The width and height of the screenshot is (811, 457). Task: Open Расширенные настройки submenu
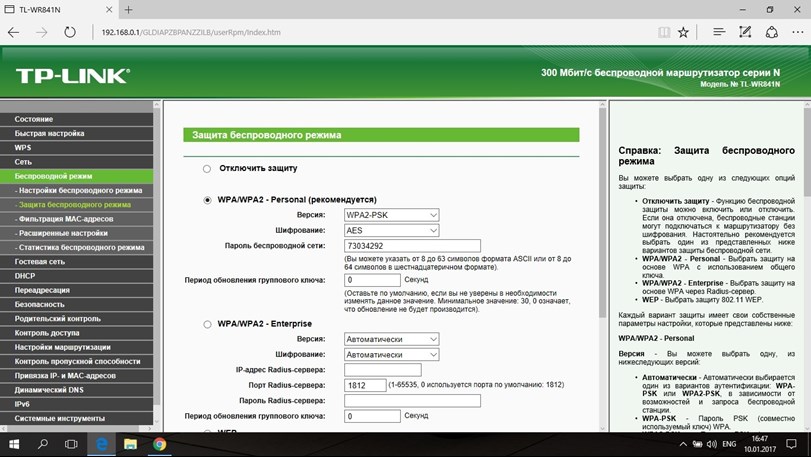click(x=77, y=233)
